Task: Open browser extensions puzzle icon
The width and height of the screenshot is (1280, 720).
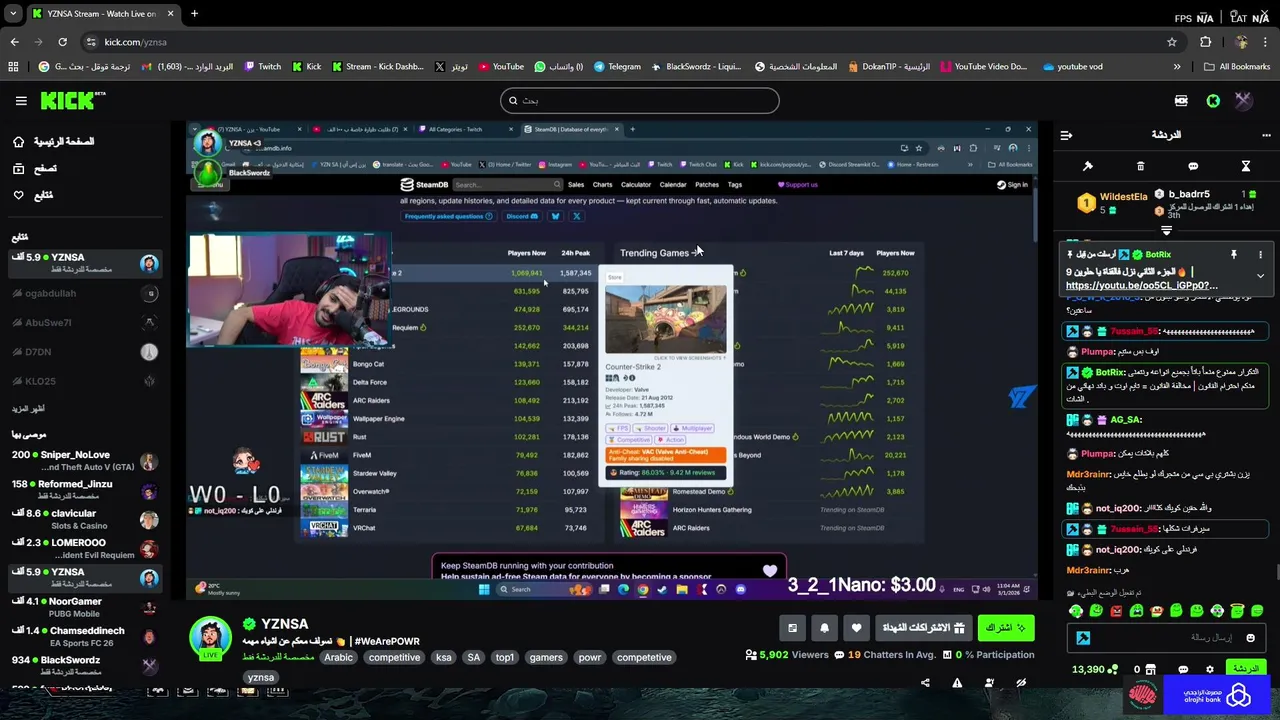Action: point(1205,42)
